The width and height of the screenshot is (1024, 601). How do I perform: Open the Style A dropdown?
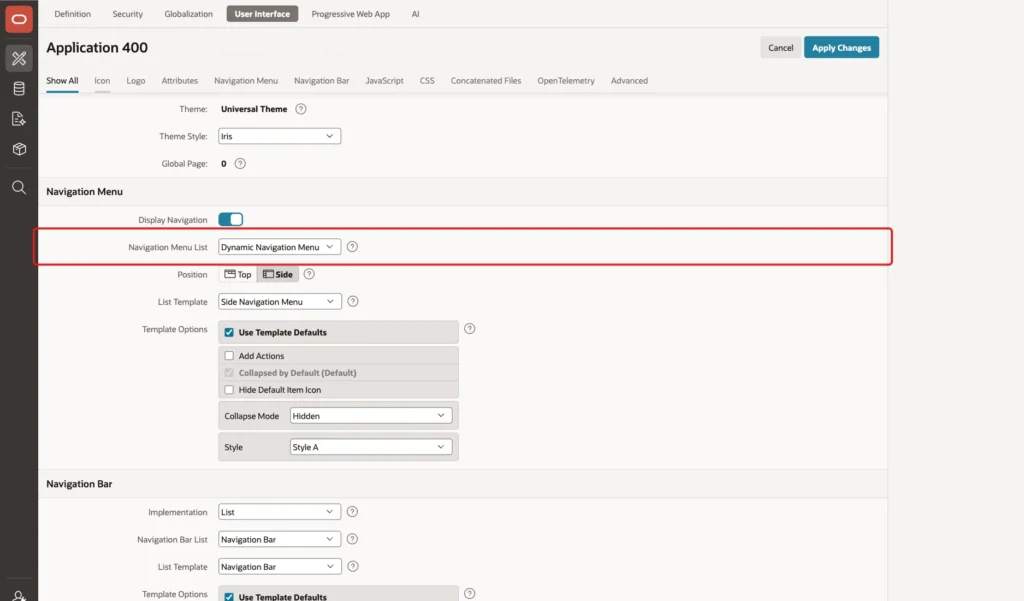point(371,447)
